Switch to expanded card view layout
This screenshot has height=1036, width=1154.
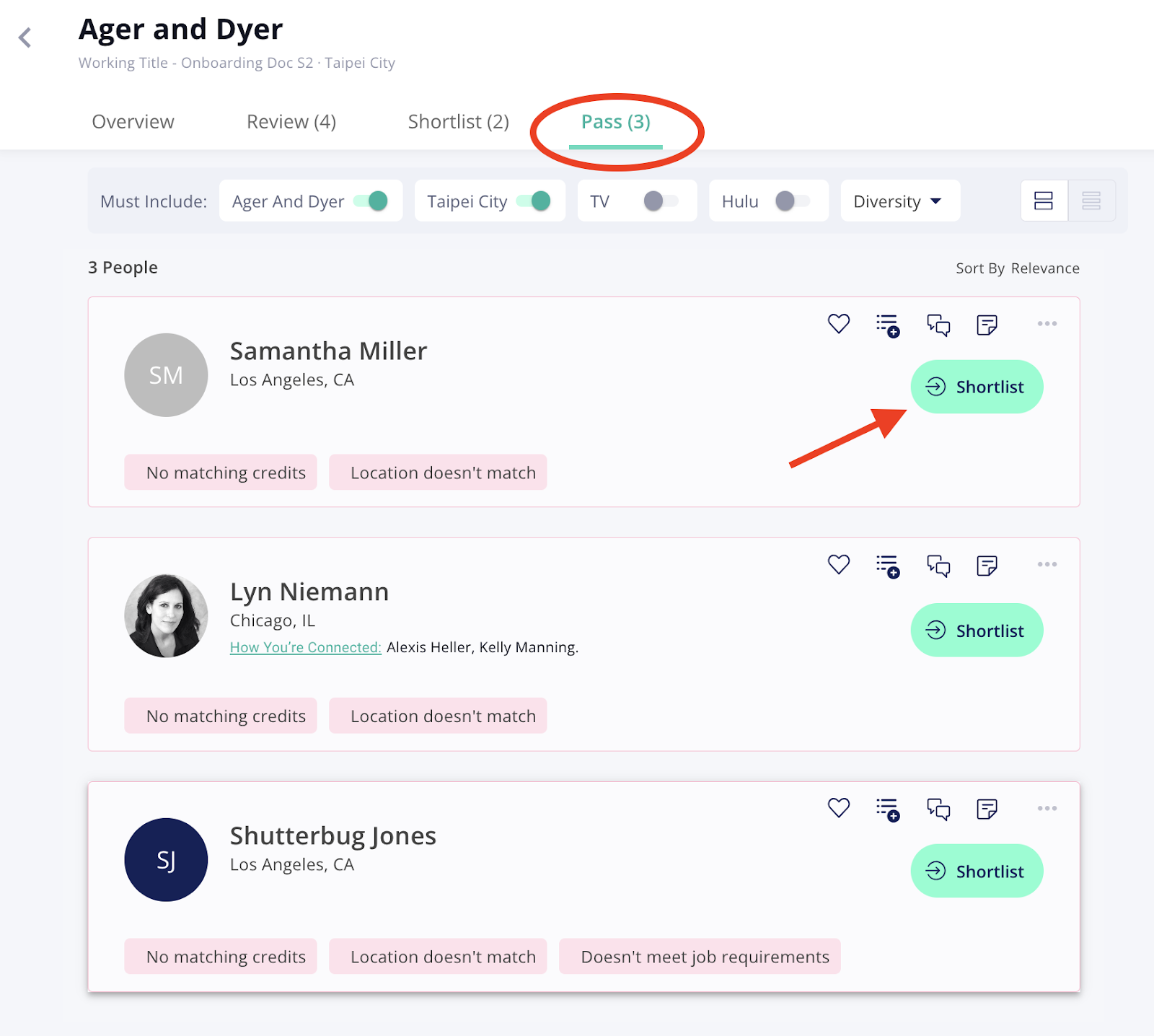pos(1044,201)
